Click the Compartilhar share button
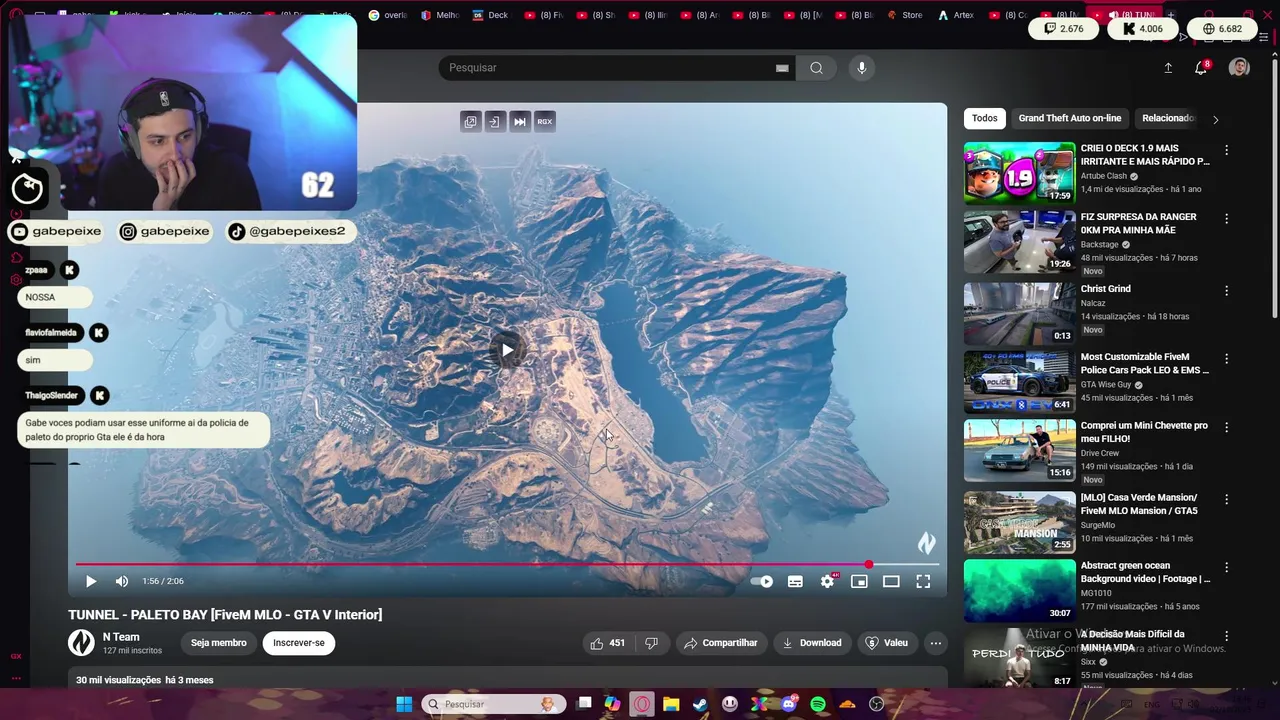Screen dimensions: 1280x720 [x=721, y=643]
